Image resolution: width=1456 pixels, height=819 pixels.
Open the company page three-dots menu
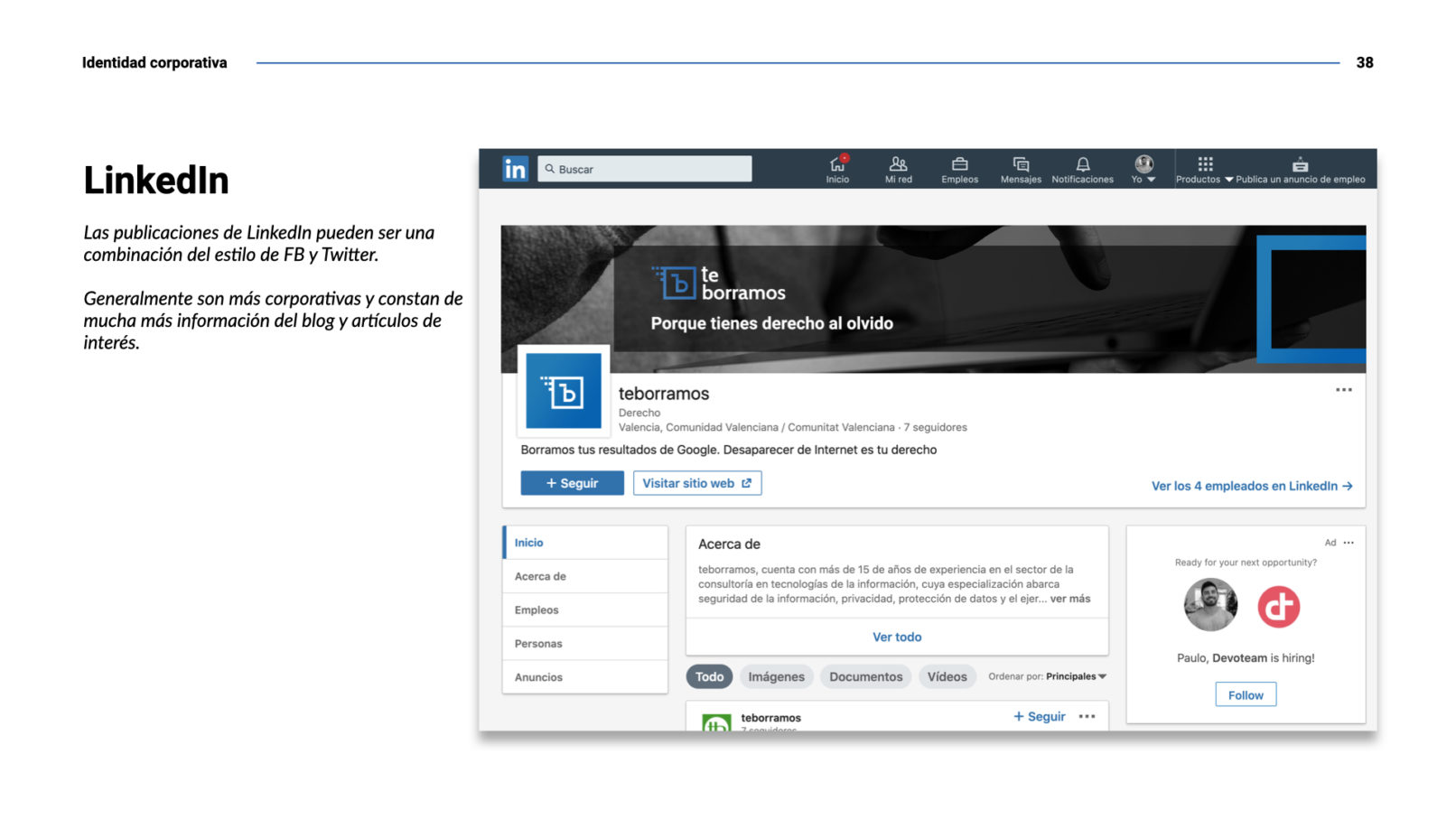(x=1344, y=390)
